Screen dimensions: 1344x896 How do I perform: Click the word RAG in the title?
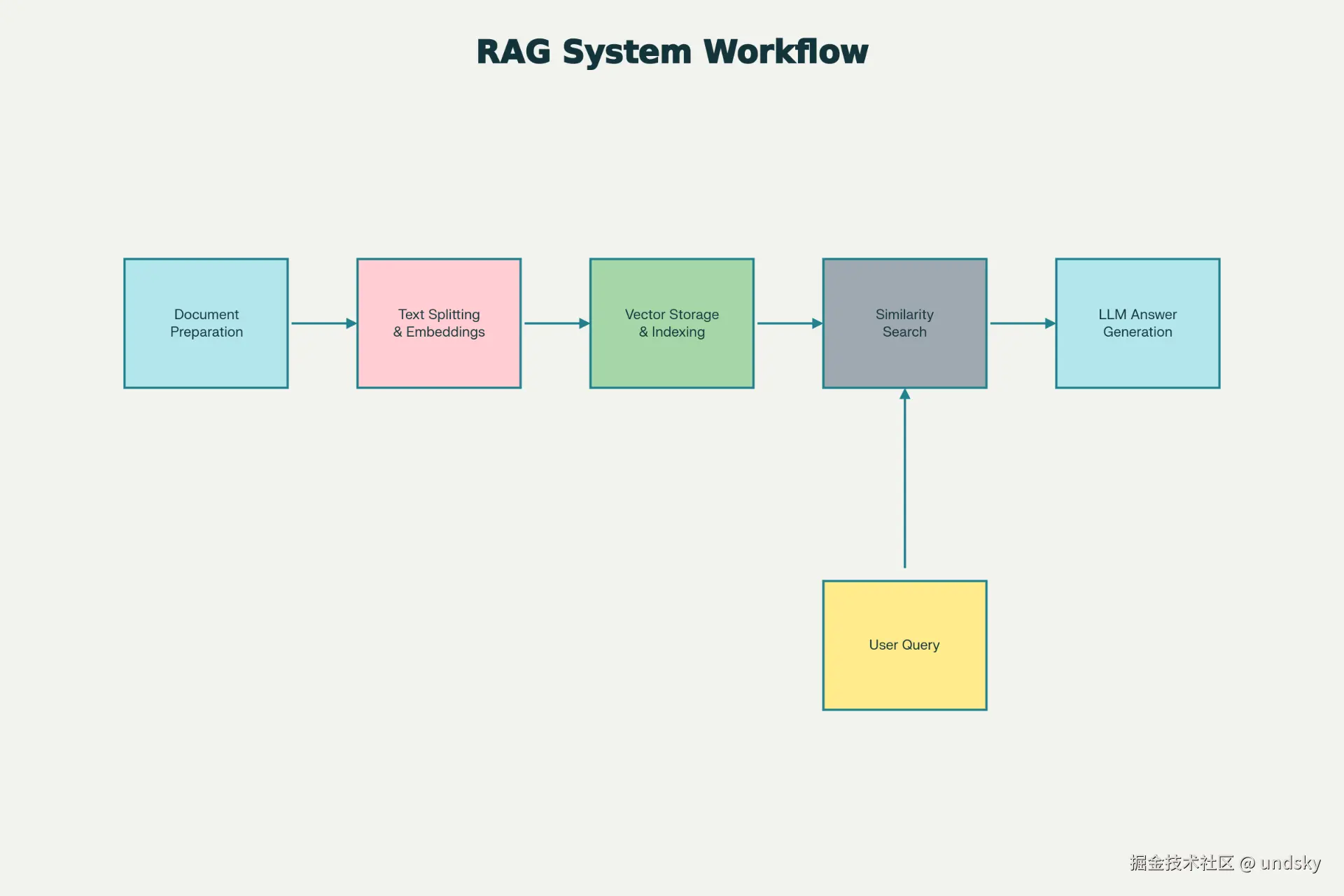[513, 52]
